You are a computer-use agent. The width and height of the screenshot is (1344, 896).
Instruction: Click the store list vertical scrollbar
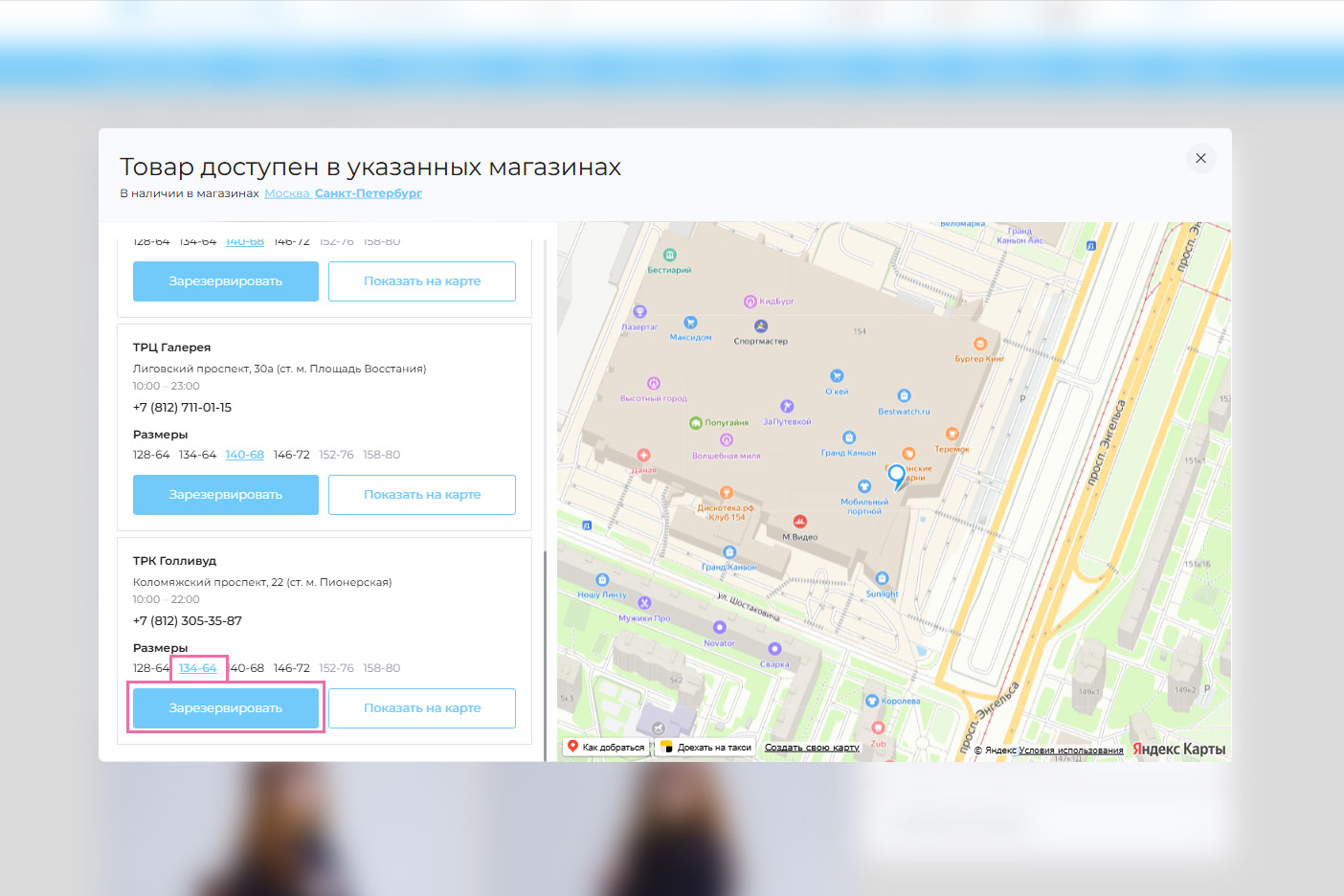(546, 656)
